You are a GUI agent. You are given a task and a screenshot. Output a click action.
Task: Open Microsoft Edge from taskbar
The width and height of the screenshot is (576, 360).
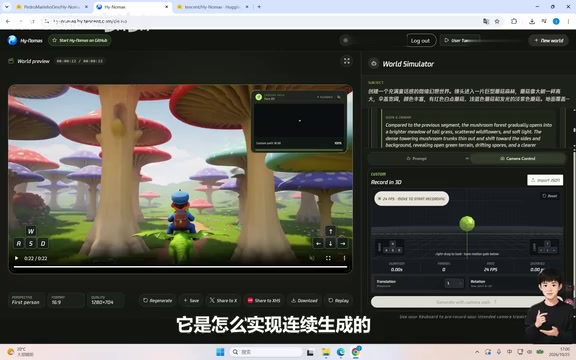341,352
